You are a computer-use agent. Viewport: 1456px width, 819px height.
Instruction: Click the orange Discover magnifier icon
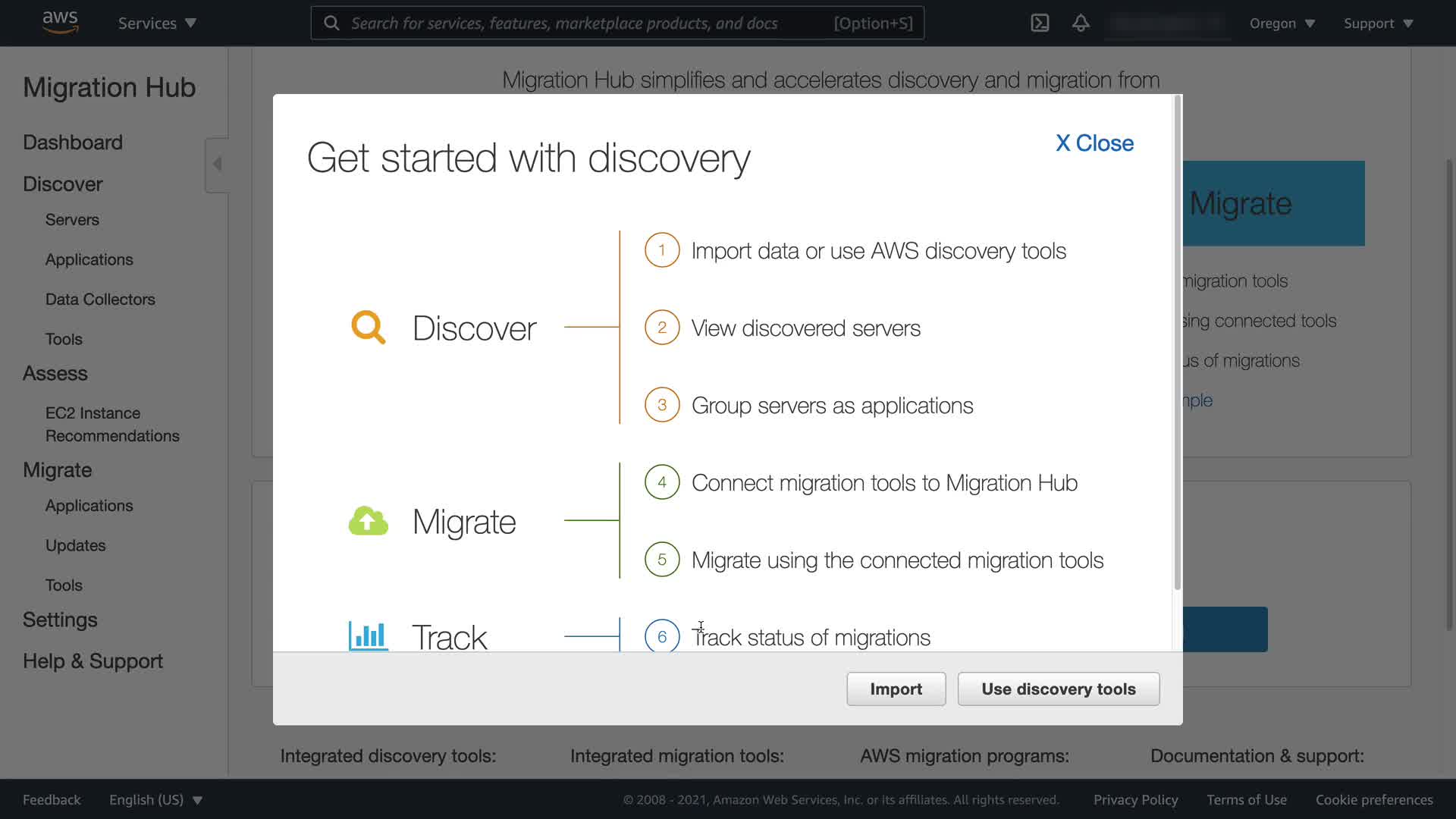tap(368, 328)
